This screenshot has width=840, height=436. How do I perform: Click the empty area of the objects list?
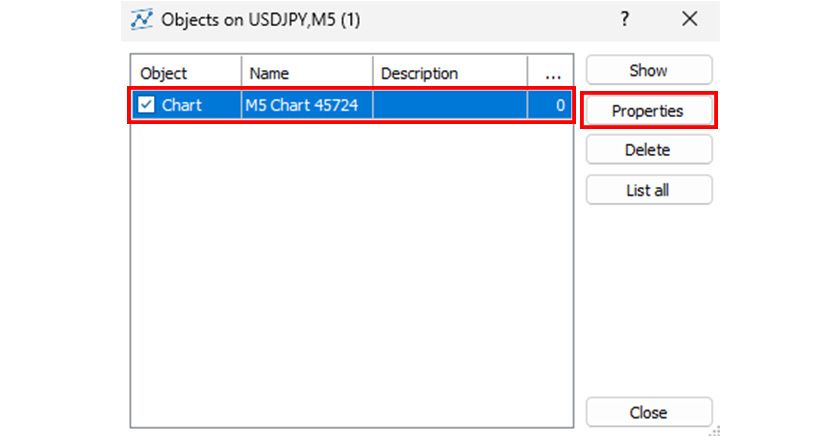[x=350, y=270]
